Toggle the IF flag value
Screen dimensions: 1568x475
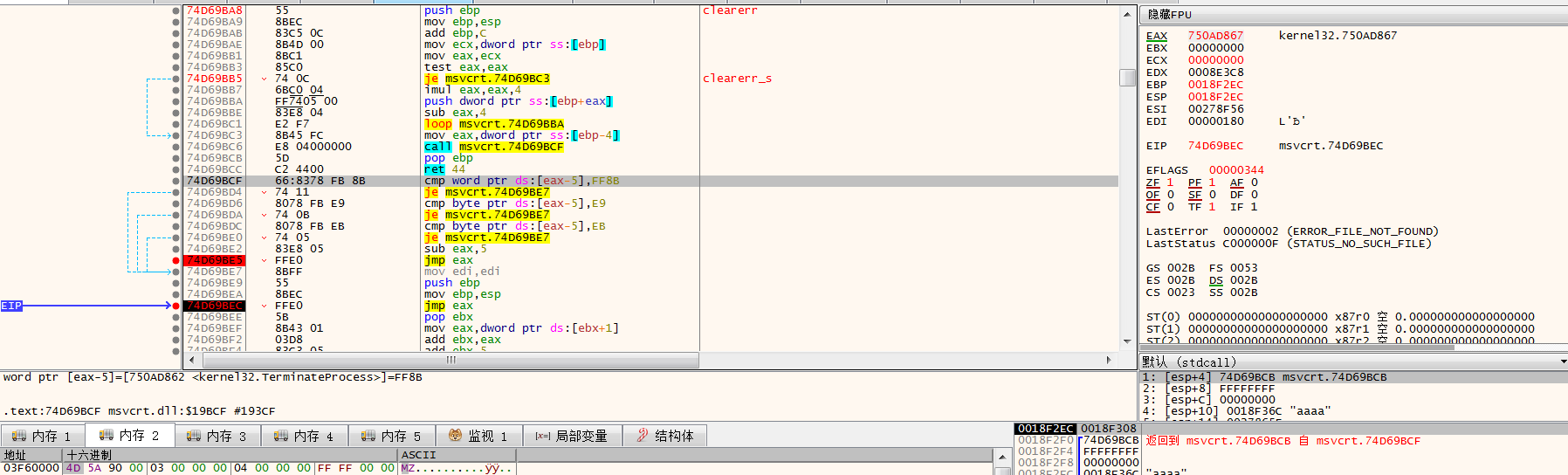[x=1254, y=207]
